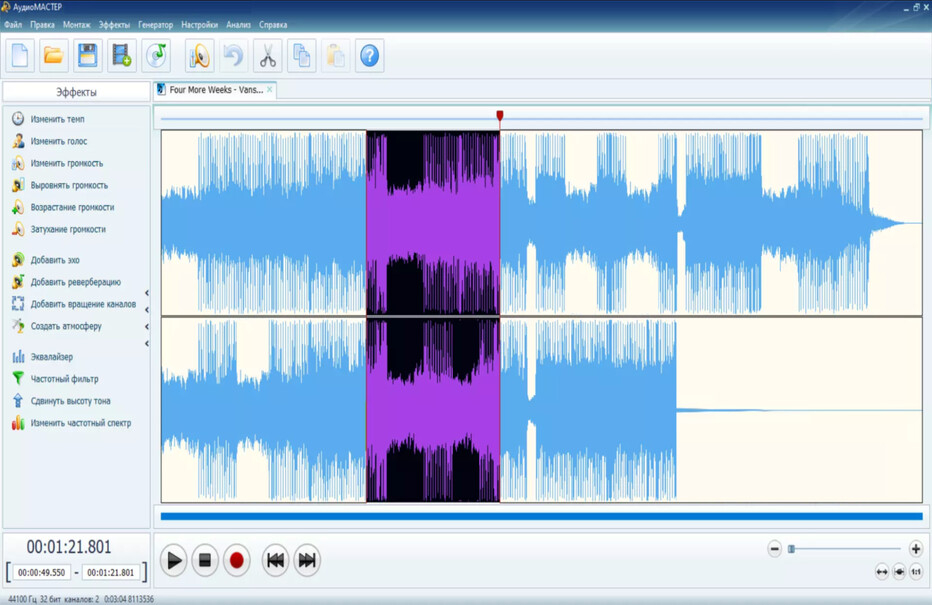This screenshot has height=605, width=932.
Task: Cut the selection with the scissors icon
Action: pyautogui.click(x=267, y=56)
